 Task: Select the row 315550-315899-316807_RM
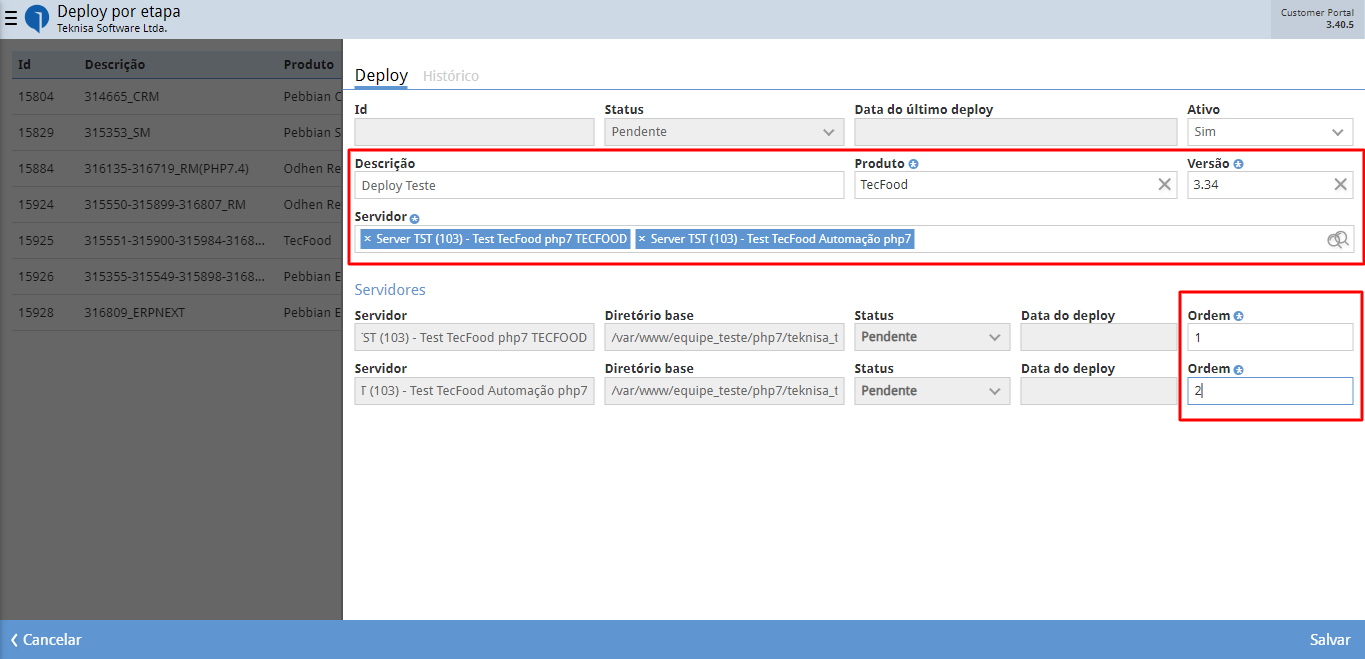pos(177,205)
